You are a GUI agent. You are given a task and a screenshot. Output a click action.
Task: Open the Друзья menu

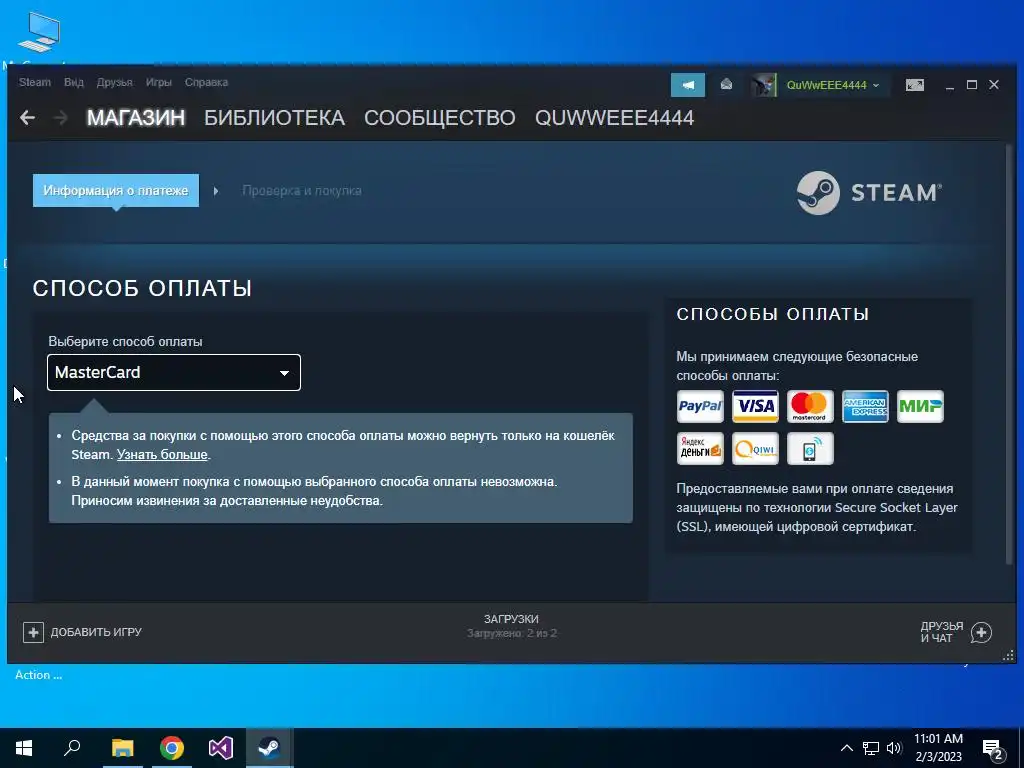coord(114,82)
